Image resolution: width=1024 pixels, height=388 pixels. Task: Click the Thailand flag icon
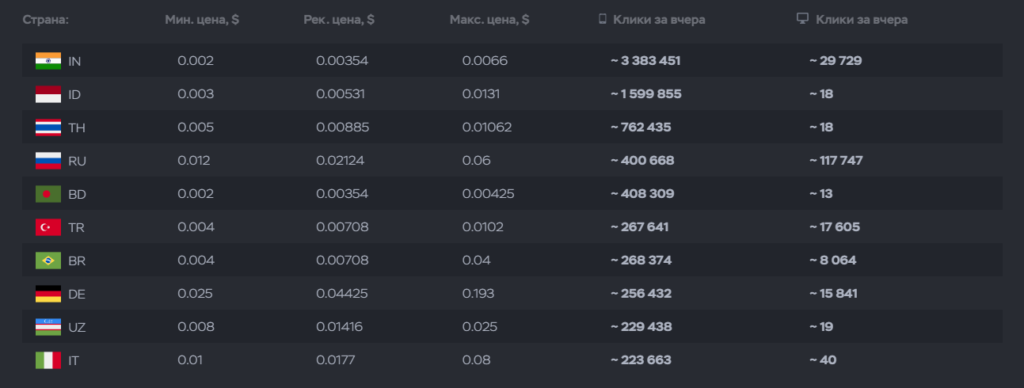[x=48, y=127]
